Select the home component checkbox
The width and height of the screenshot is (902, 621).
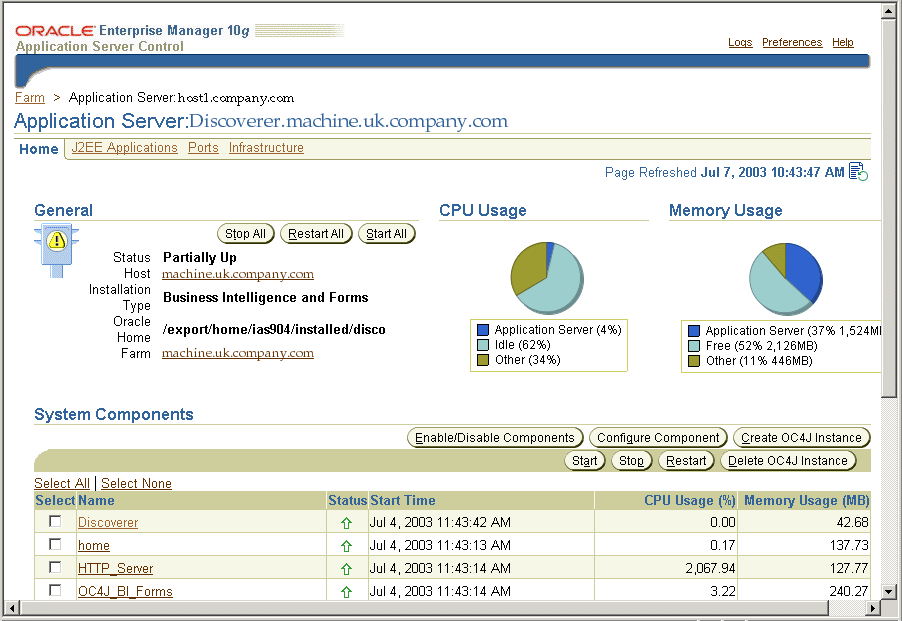55,545
